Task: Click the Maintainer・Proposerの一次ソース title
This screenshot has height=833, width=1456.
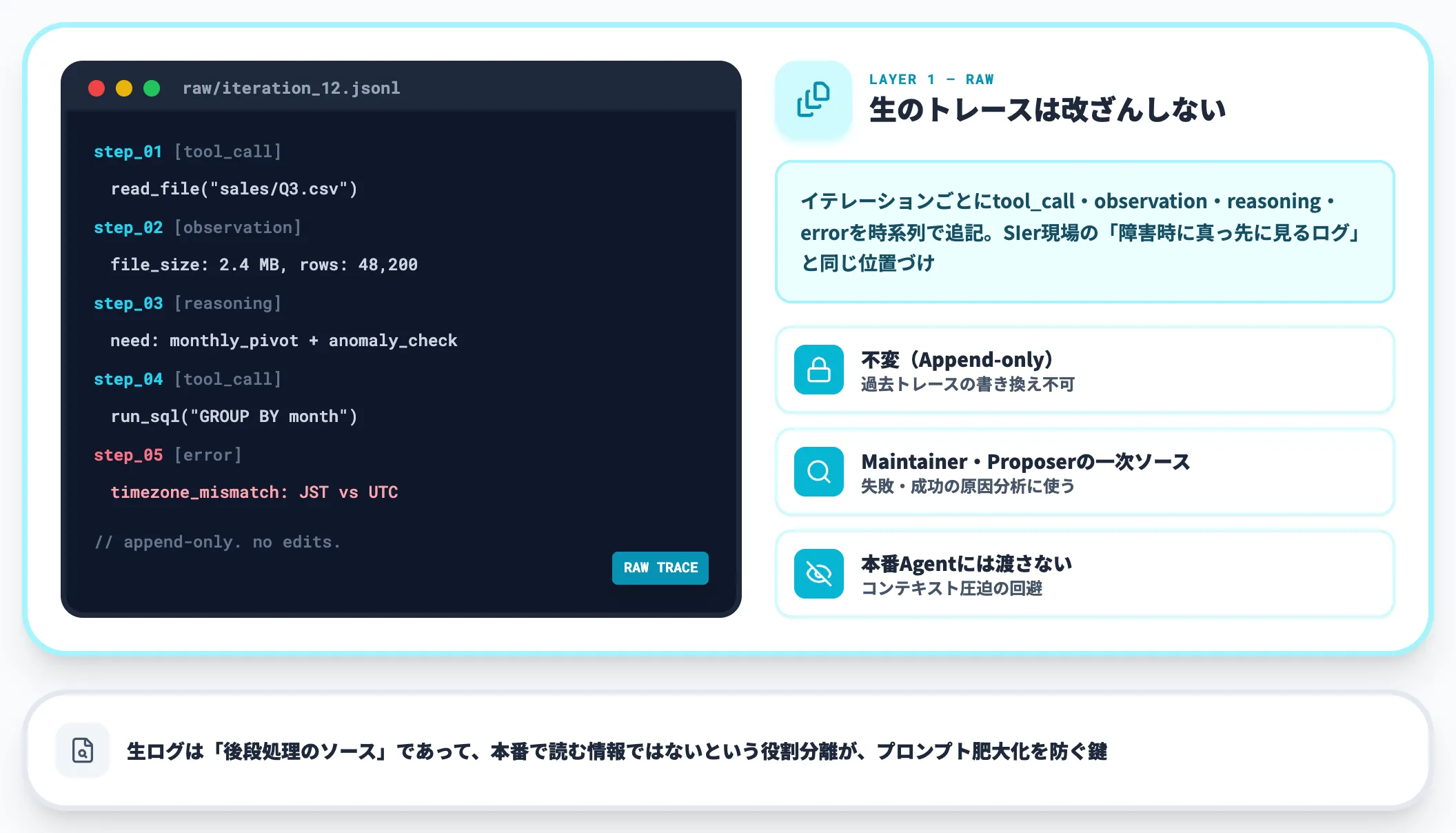Action: click(x=1026, y=461)
